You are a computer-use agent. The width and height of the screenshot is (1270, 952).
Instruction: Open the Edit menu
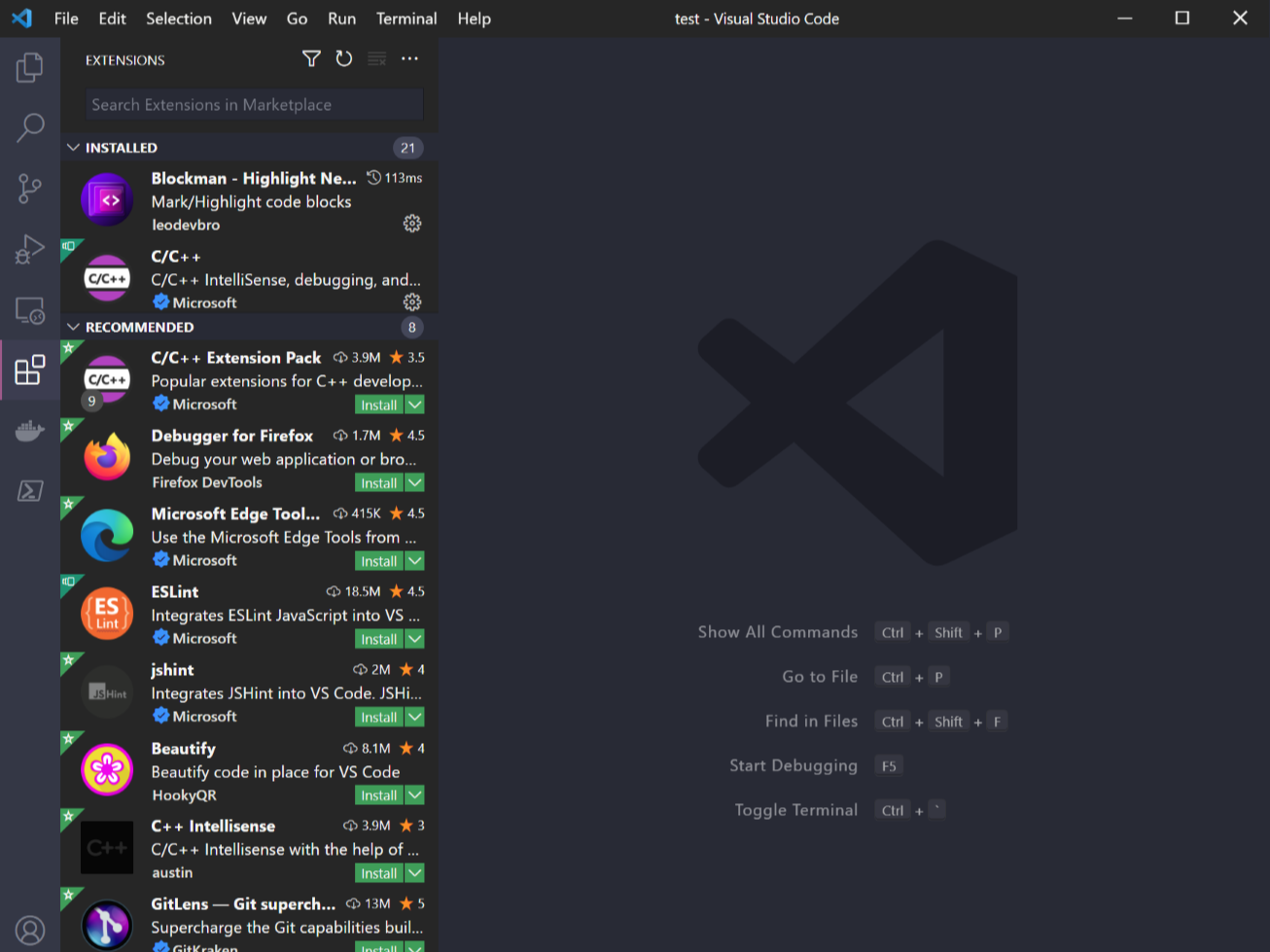point(112,18)
